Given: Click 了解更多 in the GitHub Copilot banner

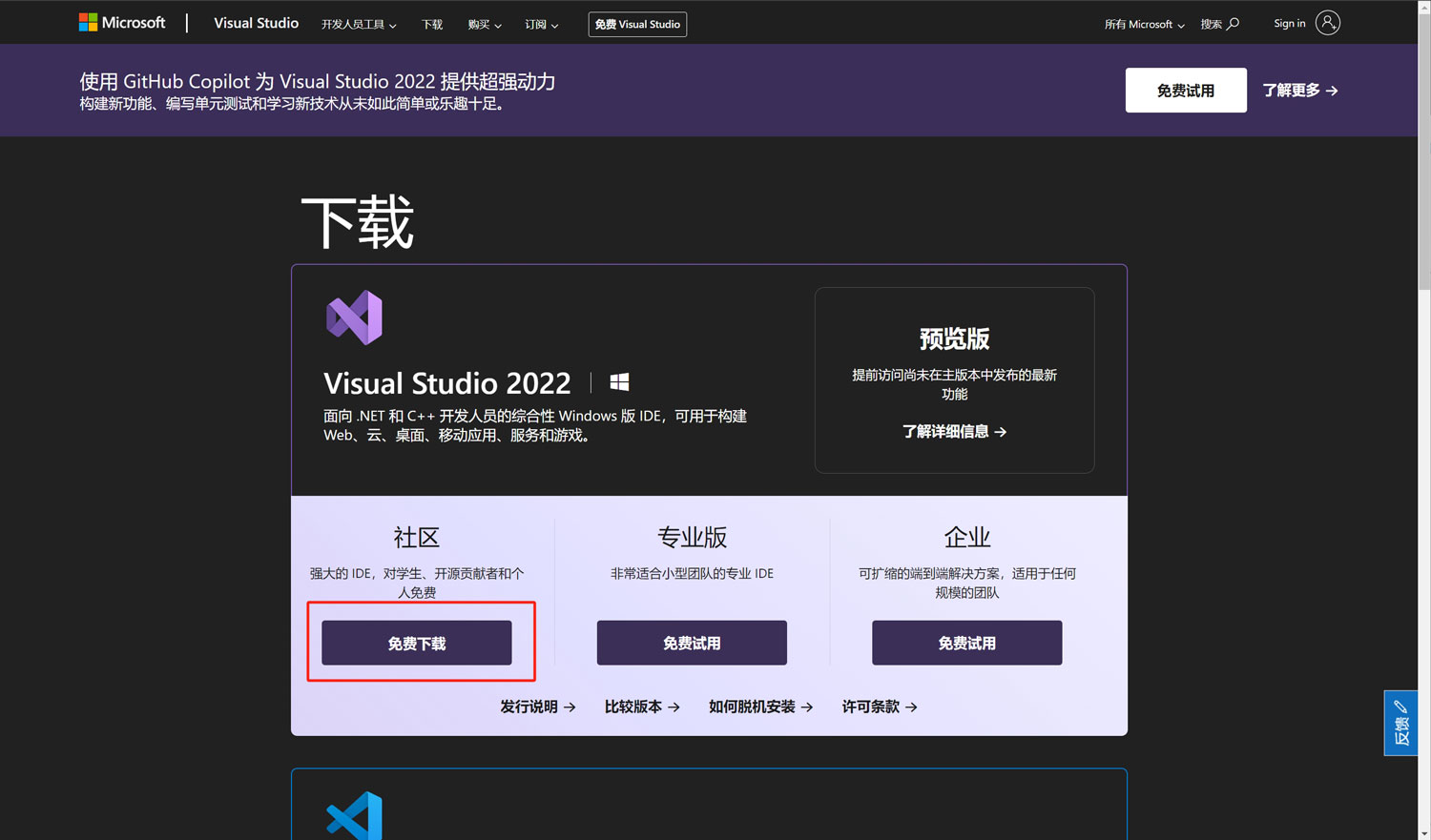Looking at the screenshot, I should coord(1299,90).
